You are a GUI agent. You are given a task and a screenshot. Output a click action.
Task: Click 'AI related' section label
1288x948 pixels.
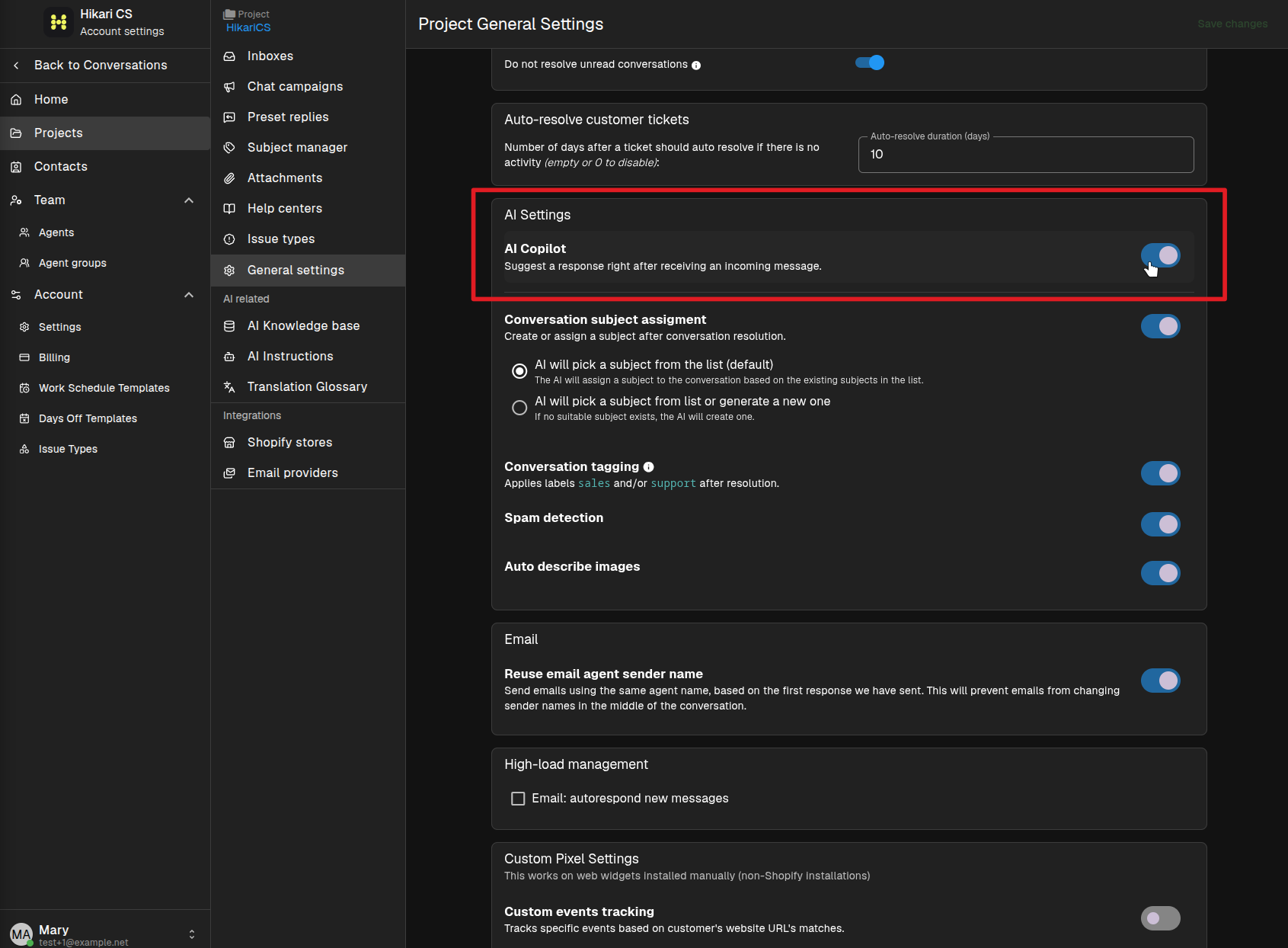246,299
